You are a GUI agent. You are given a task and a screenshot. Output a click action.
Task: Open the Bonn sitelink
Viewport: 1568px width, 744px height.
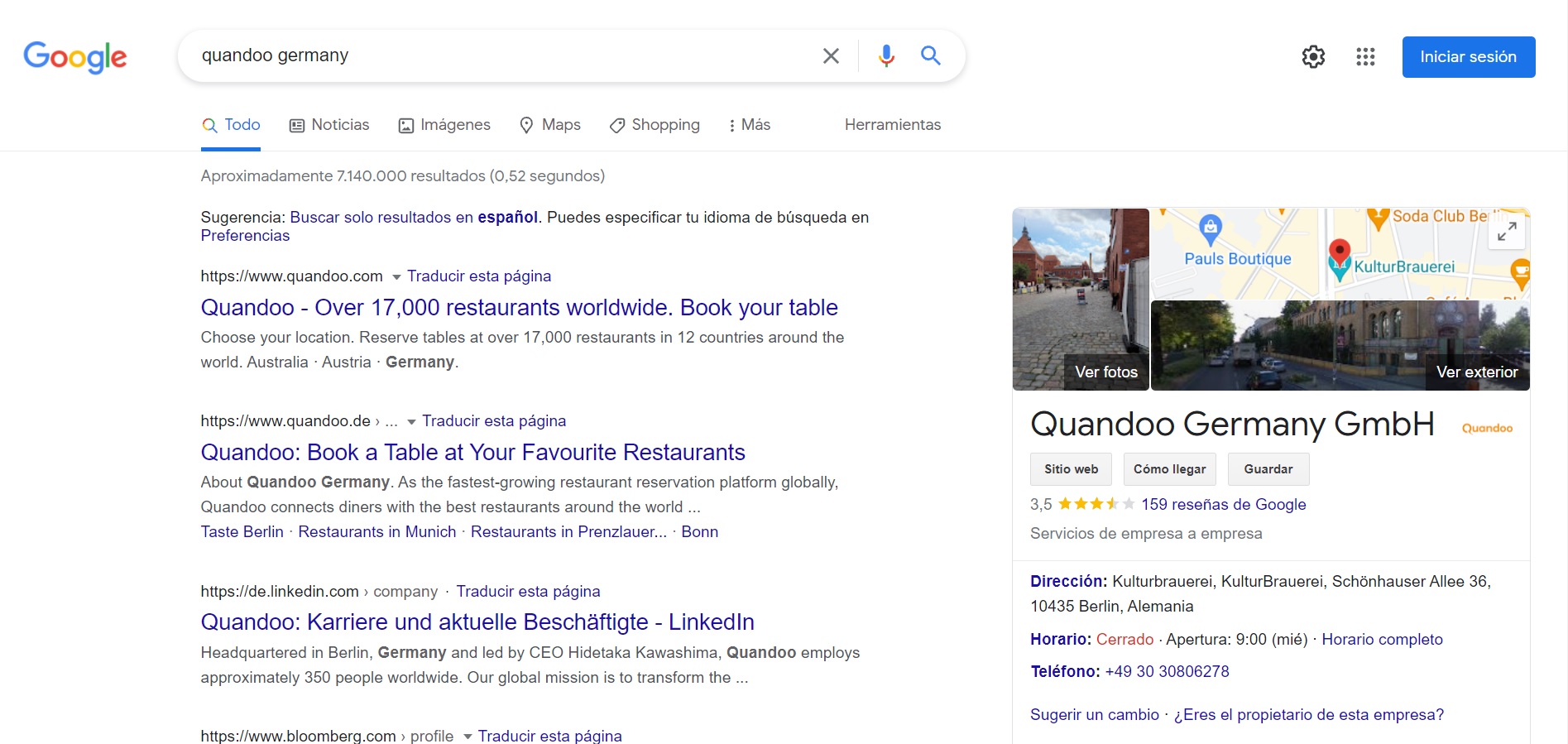[699, 532]
